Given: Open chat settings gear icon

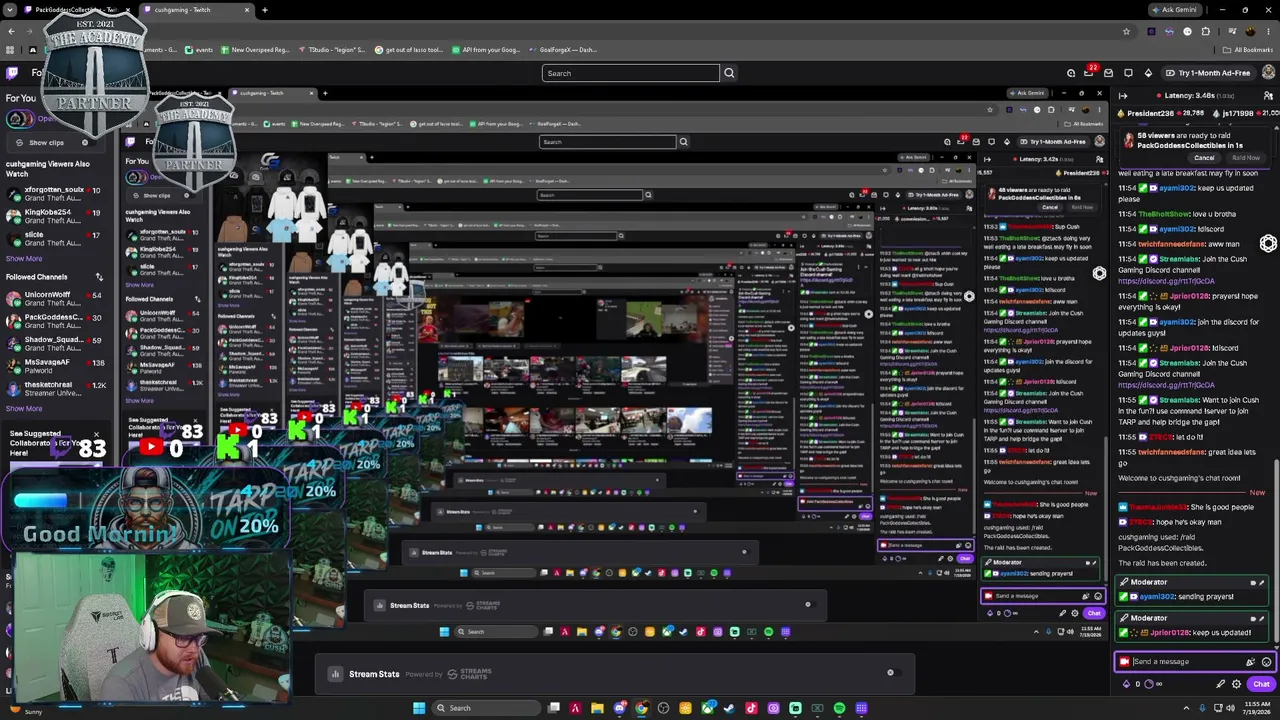Looking at the screenshot, I should click(x=1237, y=684).
